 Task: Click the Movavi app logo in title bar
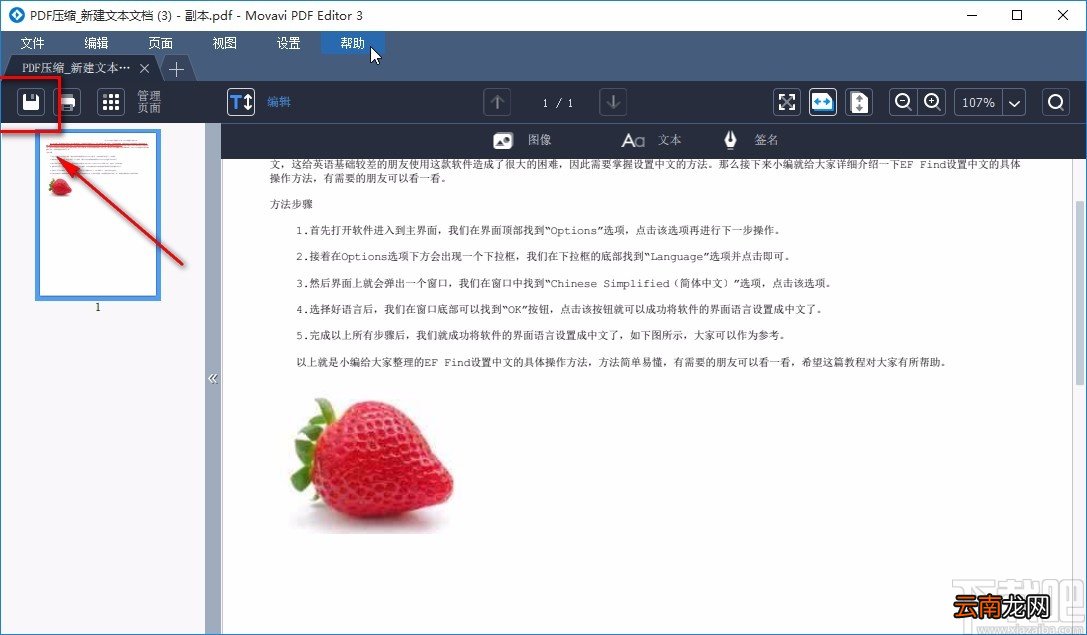click(x=15, y=15)
